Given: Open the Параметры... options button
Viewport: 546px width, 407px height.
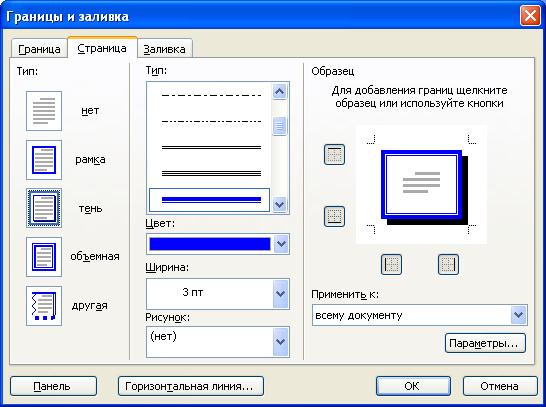Looking at the screenshot, I should tap(485, 343).
